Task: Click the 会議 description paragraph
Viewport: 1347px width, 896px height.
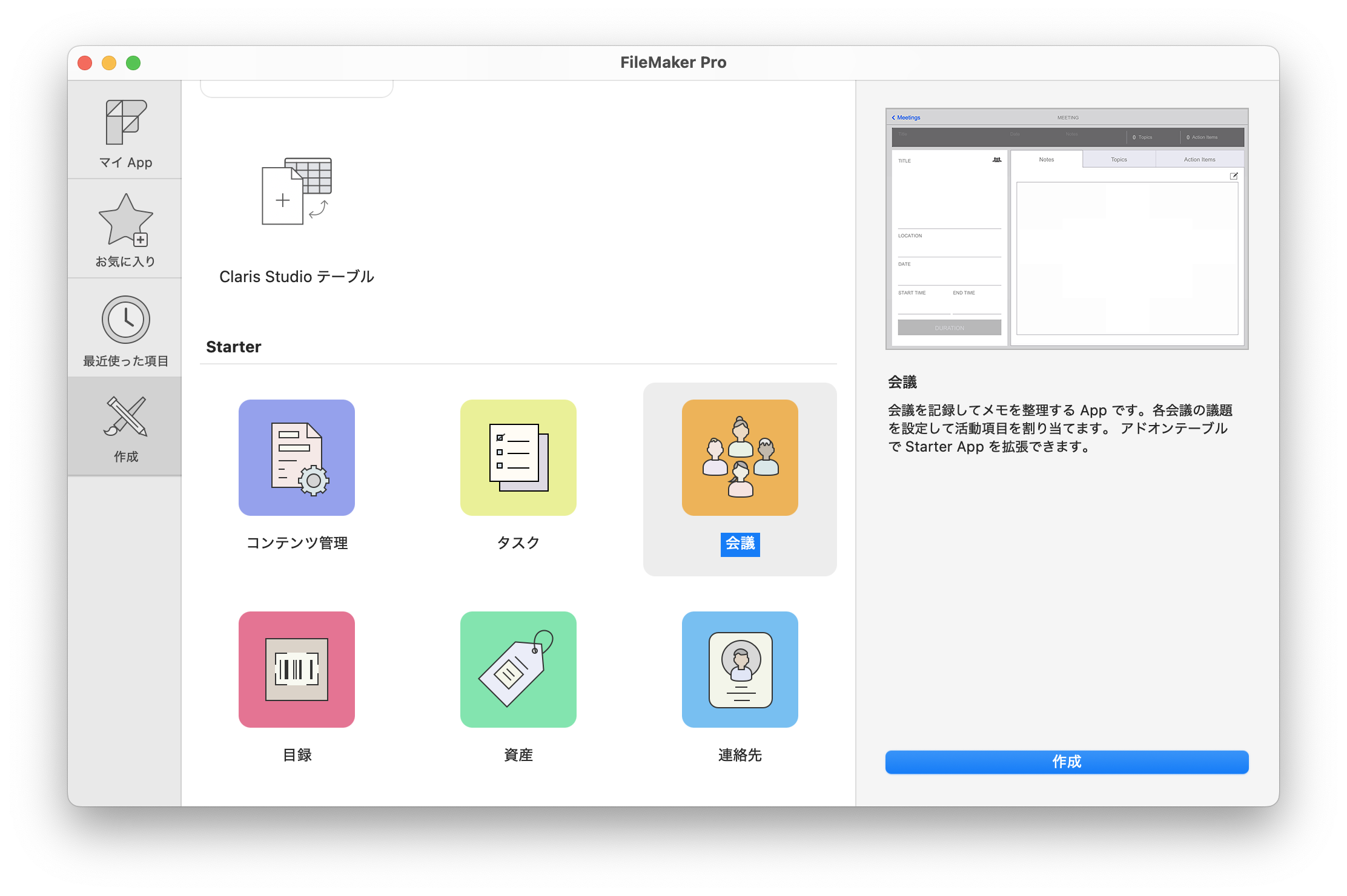Action: coord(1060,428)
